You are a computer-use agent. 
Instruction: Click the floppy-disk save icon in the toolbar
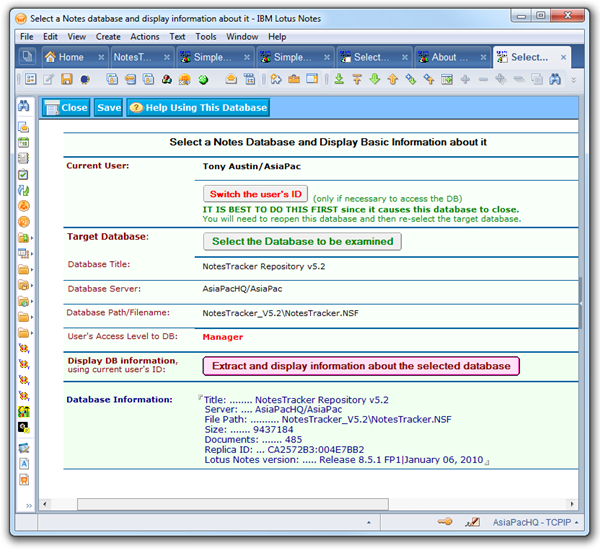(66, 79)
